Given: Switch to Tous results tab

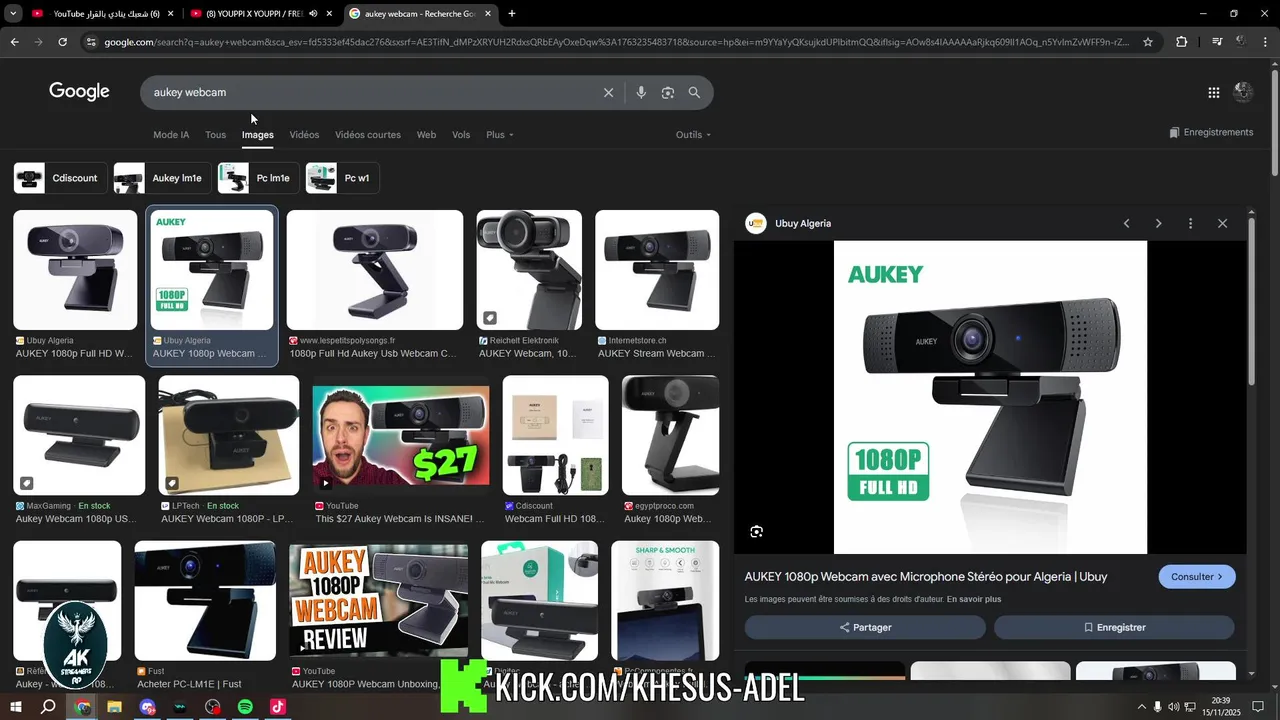Looking at the screenshot, I should tap(215, 135).
